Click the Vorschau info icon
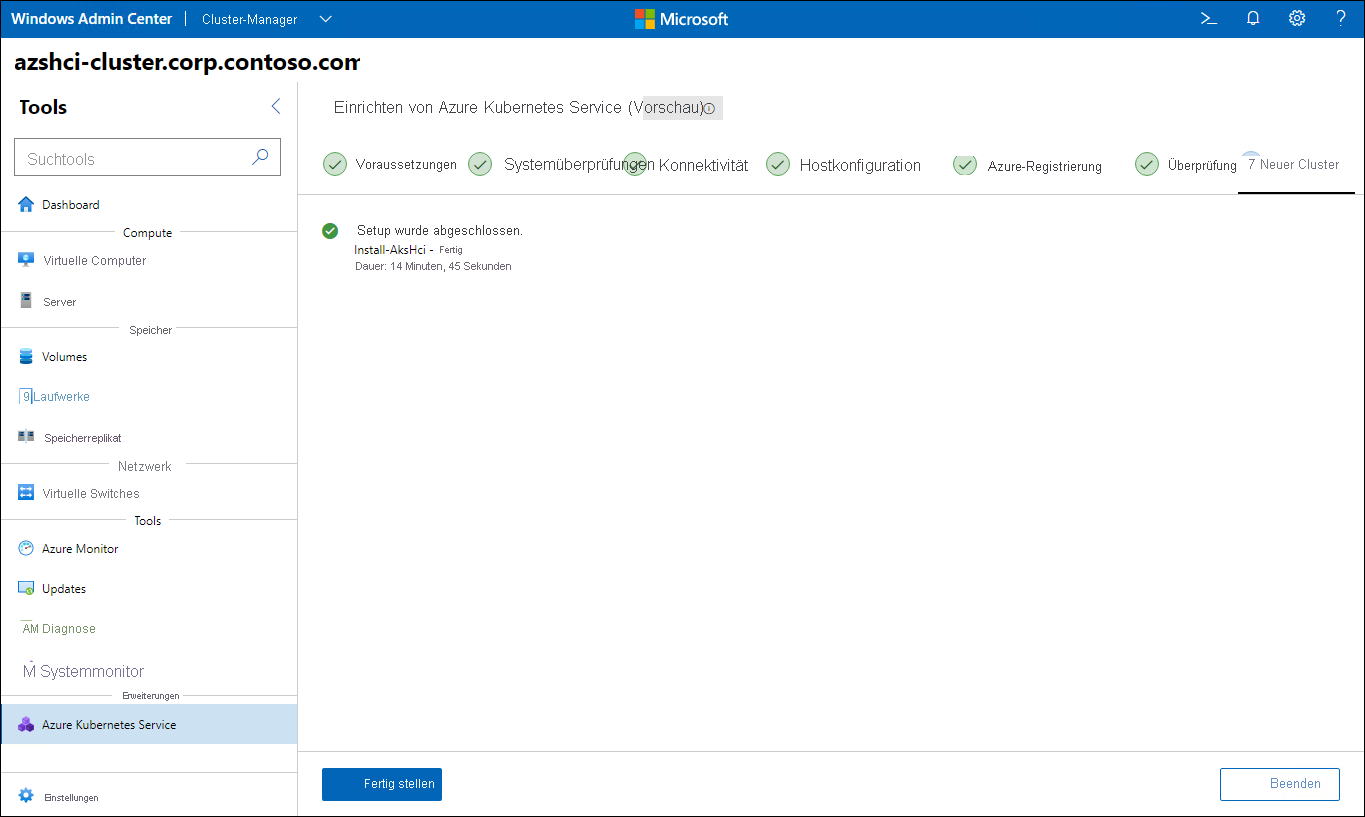This screenshot has height=817, width=1365. pyautogui.click(x=709, y=108)
